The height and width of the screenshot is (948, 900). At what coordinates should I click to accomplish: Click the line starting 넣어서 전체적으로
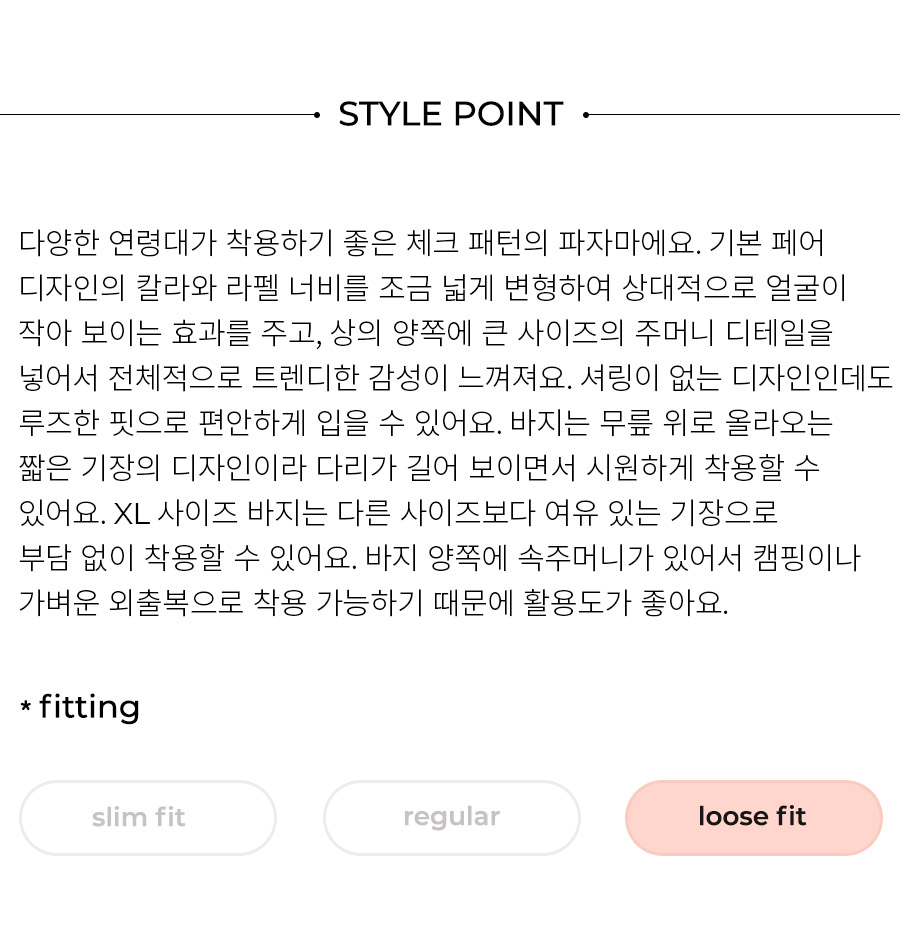click(455, 377)
